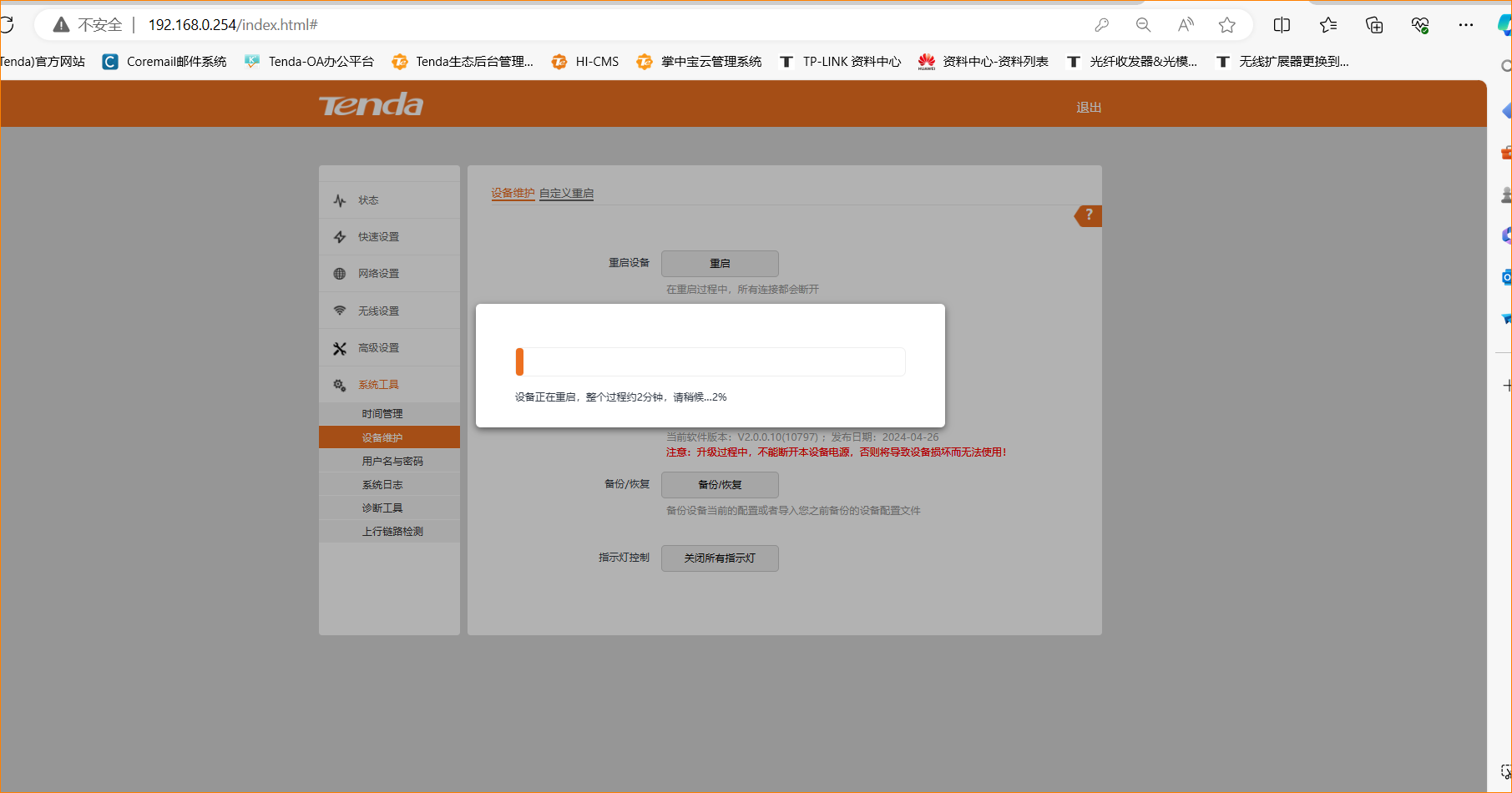Click the zoom magnifier icon in address bar
Image resolution: width=1512 pixels, height=793 pixels.
click(1144, 25)
